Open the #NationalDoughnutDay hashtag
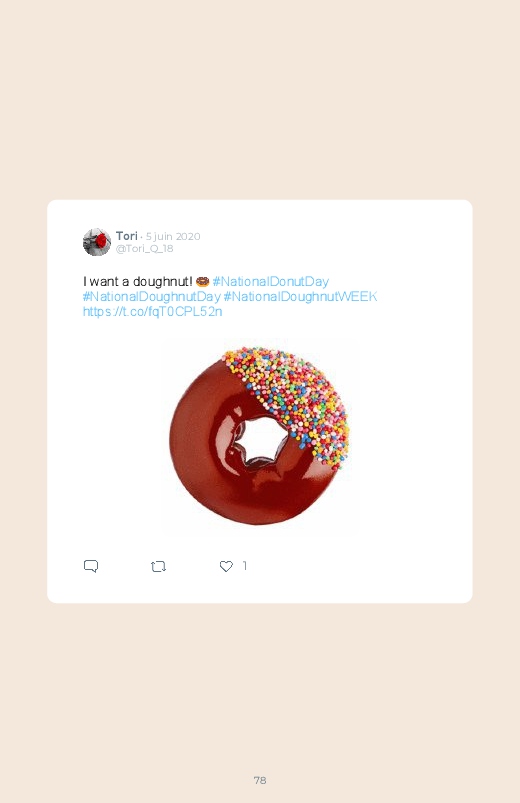This screenshot has height=803, width=520. tap(152, 297)
